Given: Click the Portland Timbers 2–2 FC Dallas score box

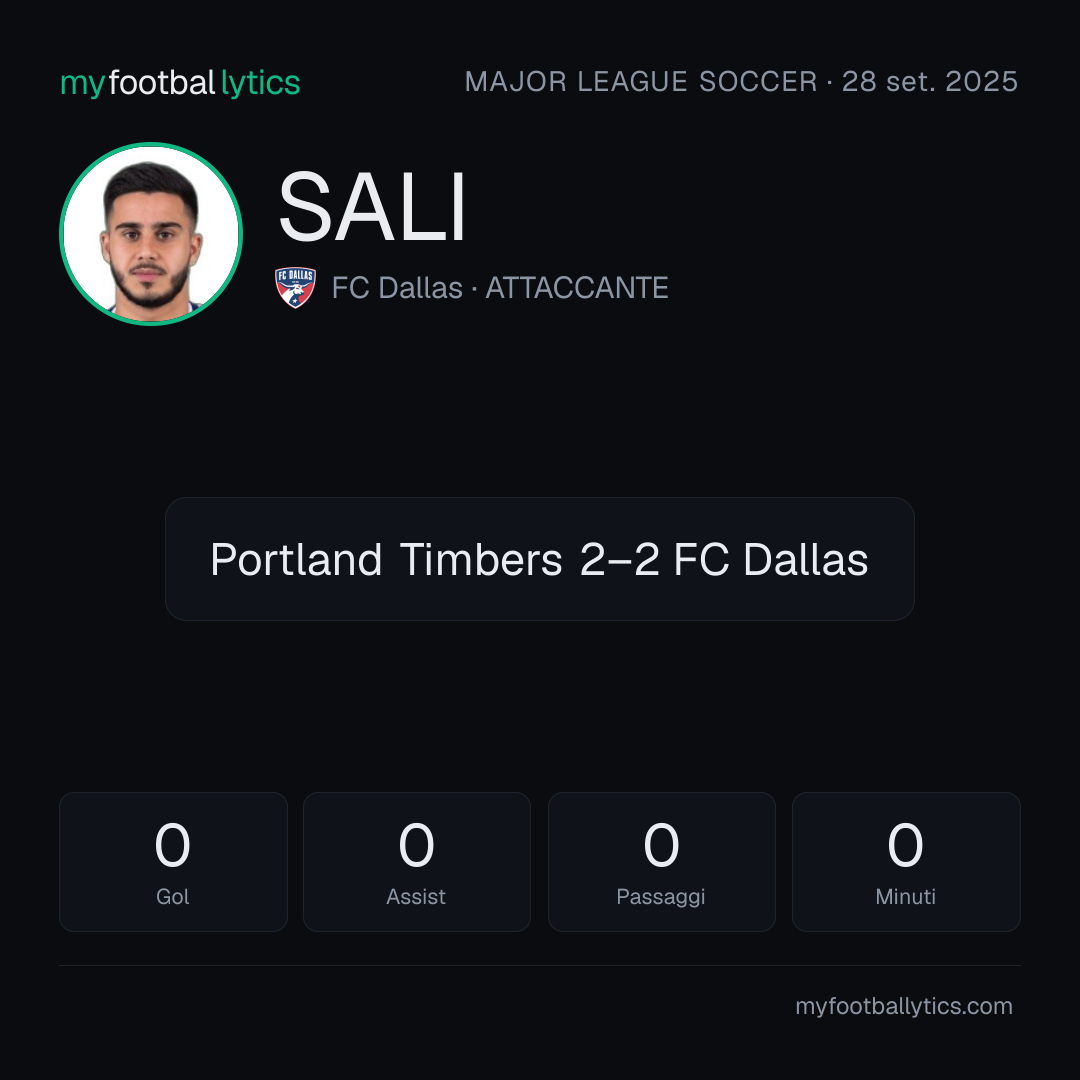Looking at the screenshot, I should pos(539,559).
